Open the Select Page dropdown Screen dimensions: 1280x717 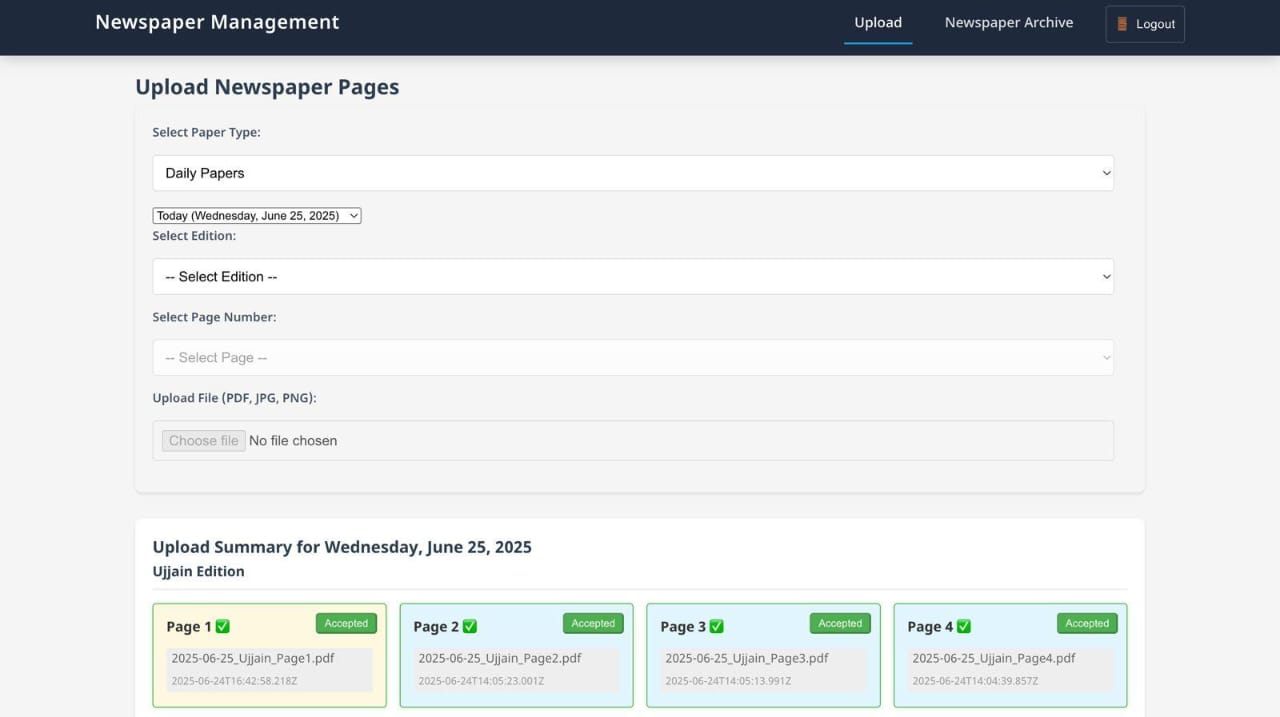(632, 358)
